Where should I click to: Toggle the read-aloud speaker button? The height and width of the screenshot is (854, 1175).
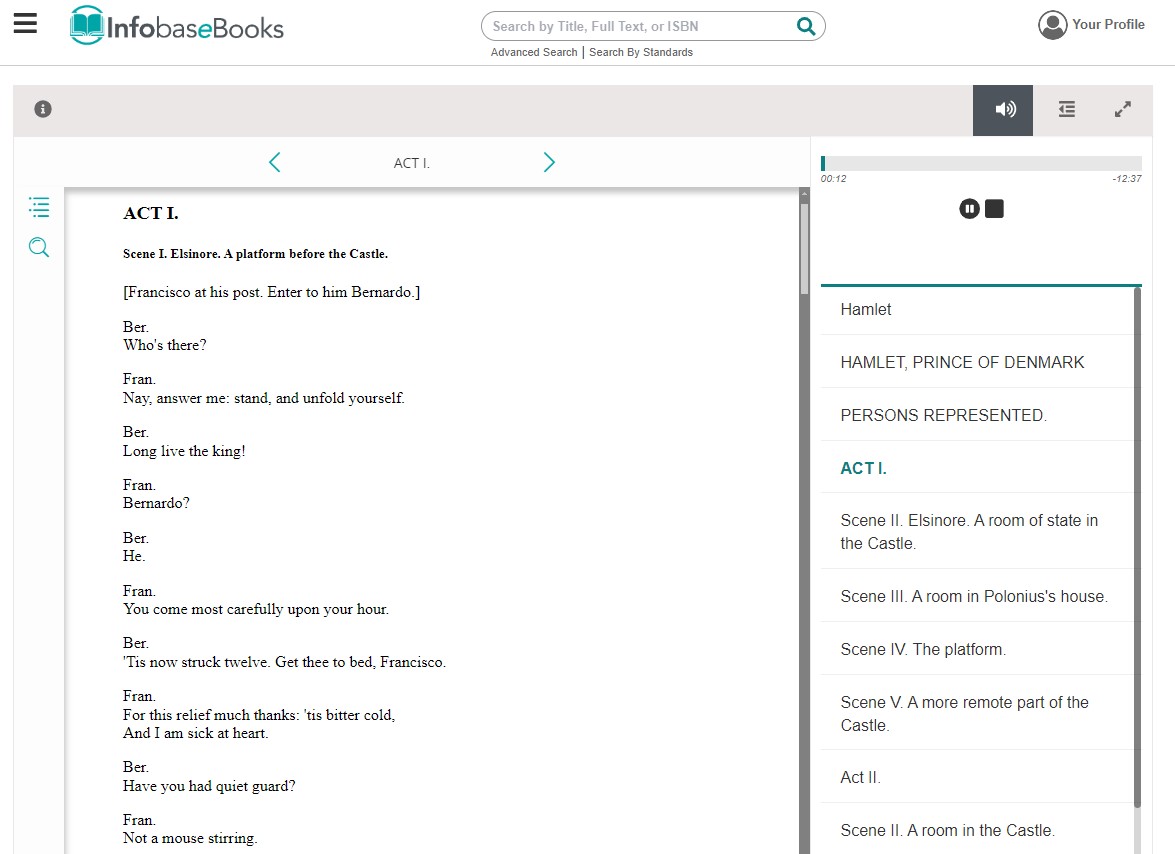click(1003, 110)
